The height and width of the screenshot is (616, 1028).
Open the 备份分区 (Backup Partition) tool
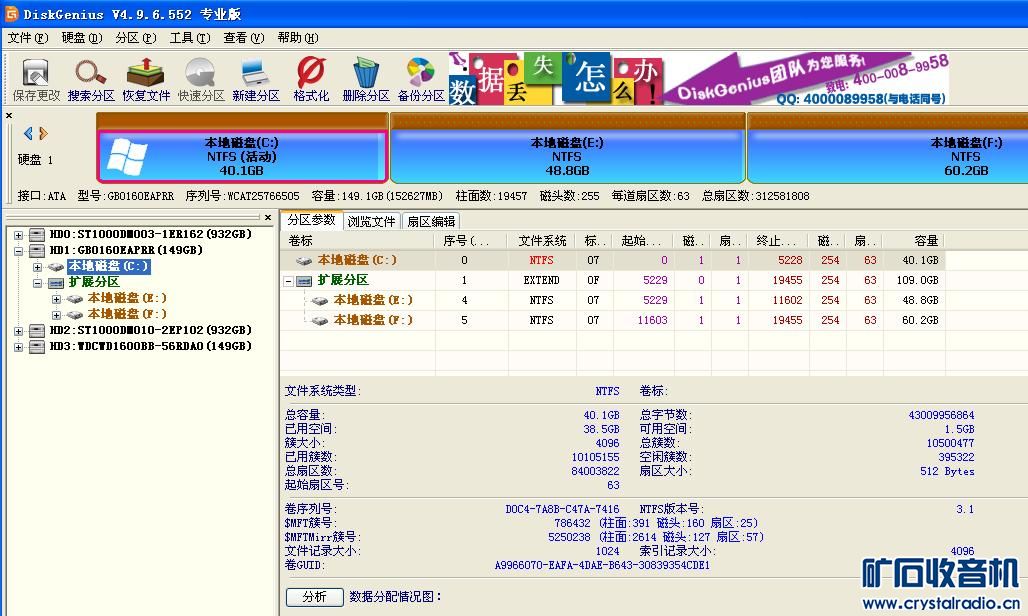pyautogui.click(x=421, y=80)
